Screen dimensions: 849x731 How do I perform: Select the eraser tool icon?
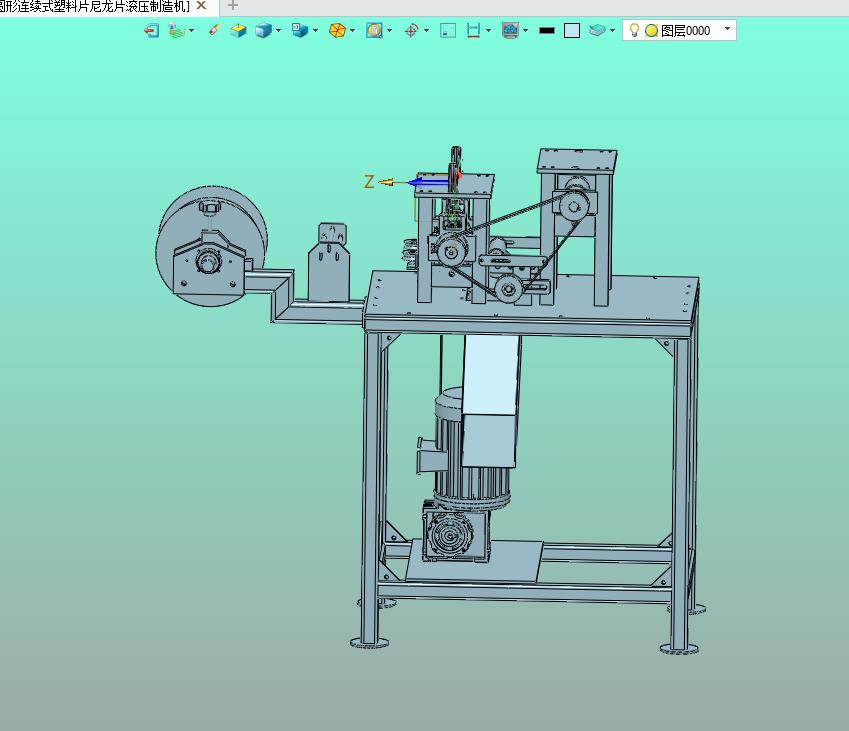coord(214,30)
